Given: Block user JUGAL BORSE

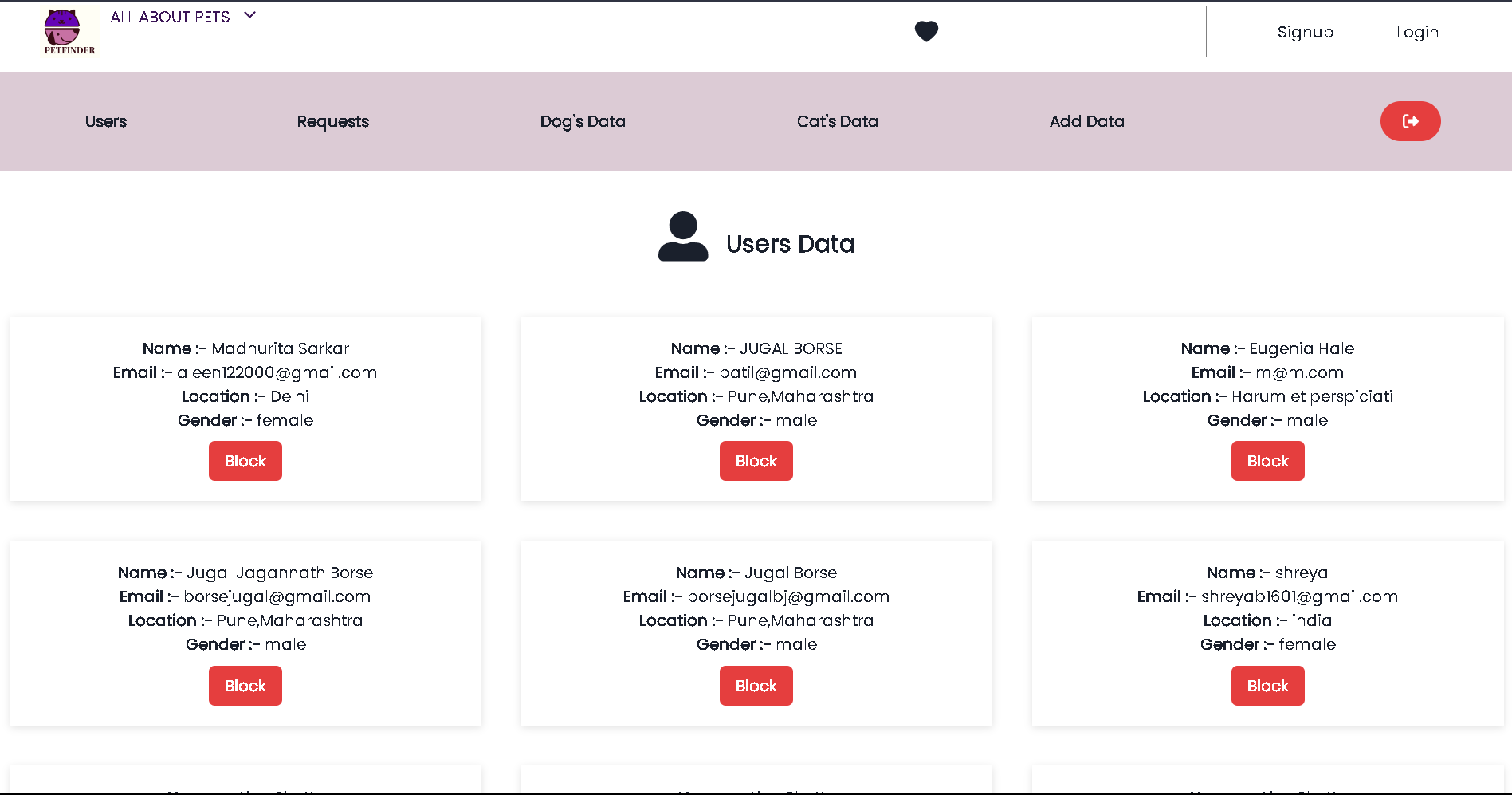Looking at the screenshot, I should pyautogui.click(x=756, y=460).
